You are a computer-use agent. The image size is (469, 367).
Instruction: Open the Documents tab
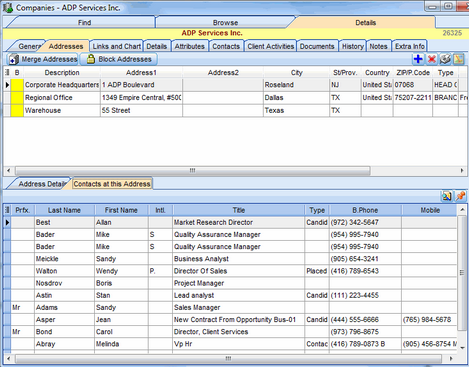click(317, 46)
